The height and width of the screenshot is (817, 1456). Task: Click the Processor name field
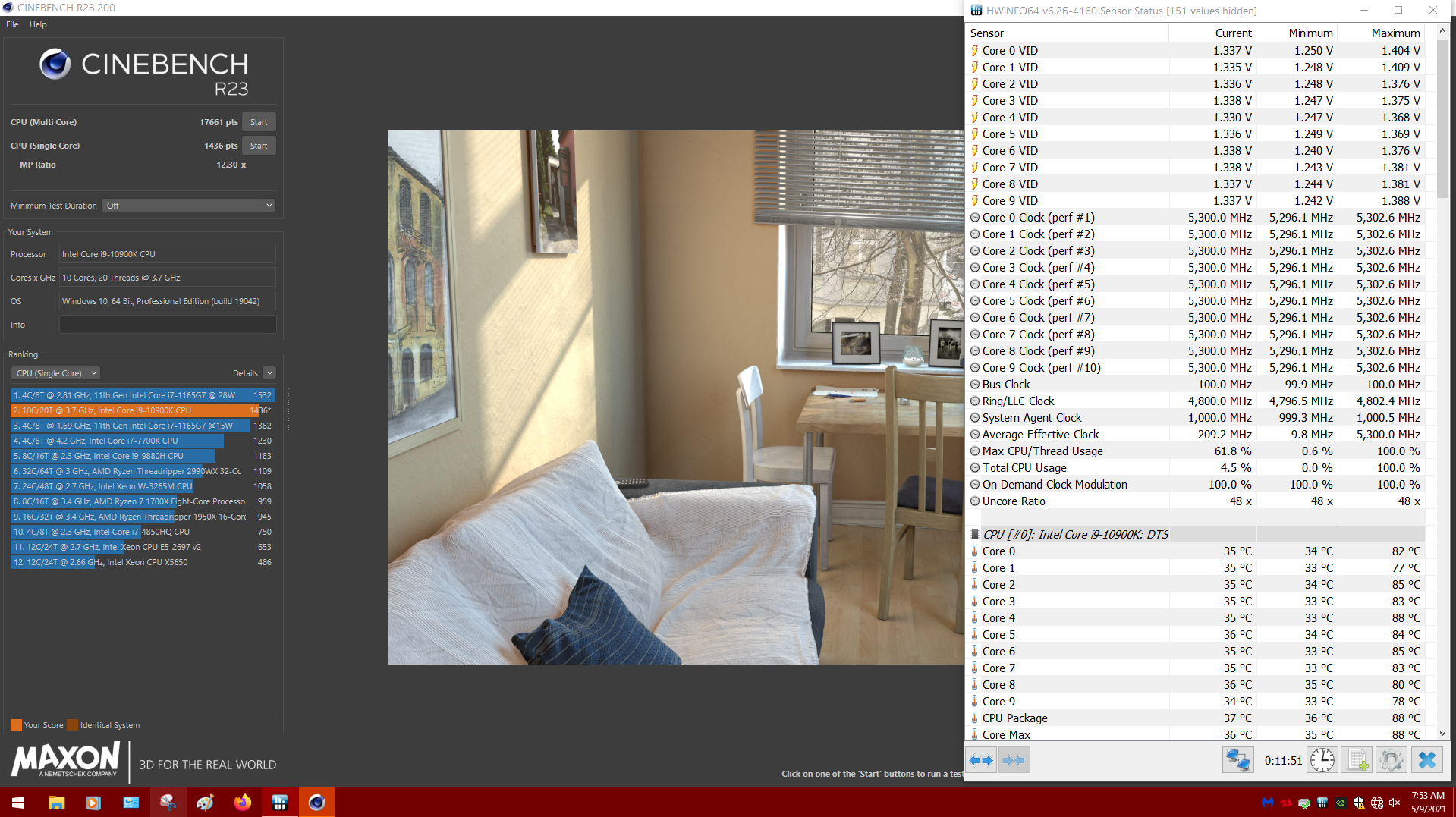coord(168,254)
